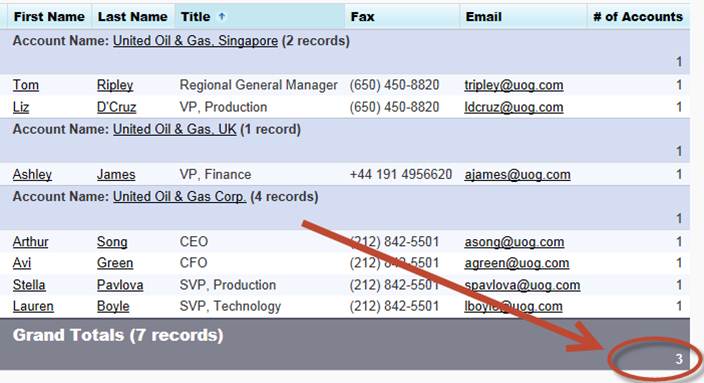Open contact first name Ashley
The height and width of the screenshot is (383, 704).
click(32, 174)
